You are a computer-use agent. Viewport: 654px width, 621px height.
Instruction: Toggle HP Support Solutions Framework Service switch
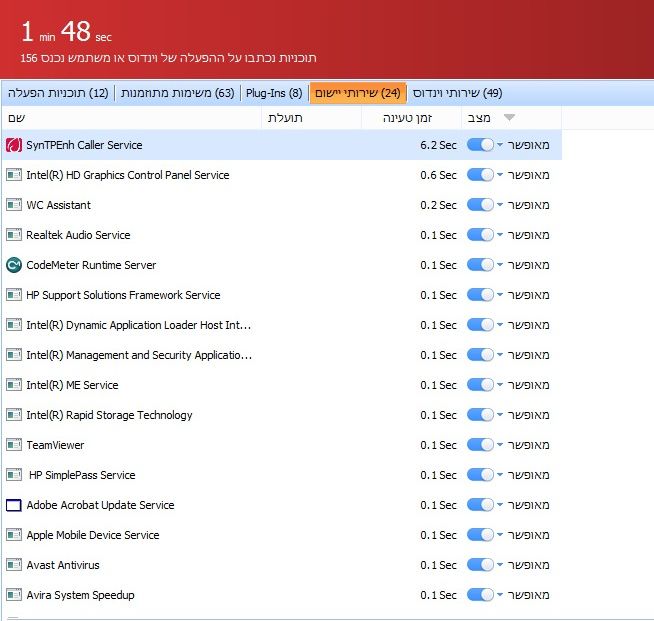click(480, 295)
